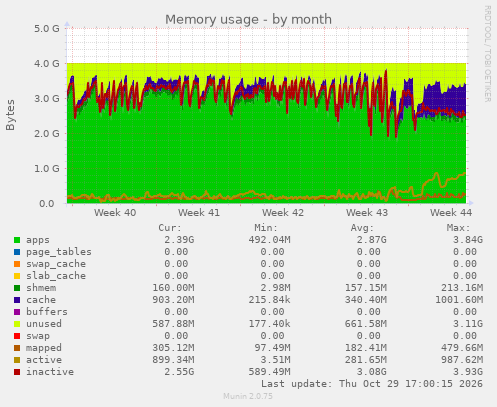Viewport: 497px width, 407px height.
Task: Click active current value 899.34M
Action: click(173, 360)
